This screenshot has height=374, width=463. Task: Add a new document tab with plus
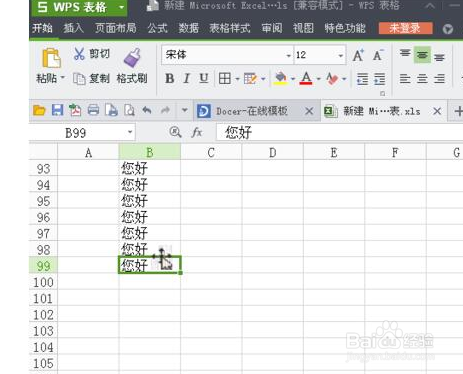click(x=458, y=111)
